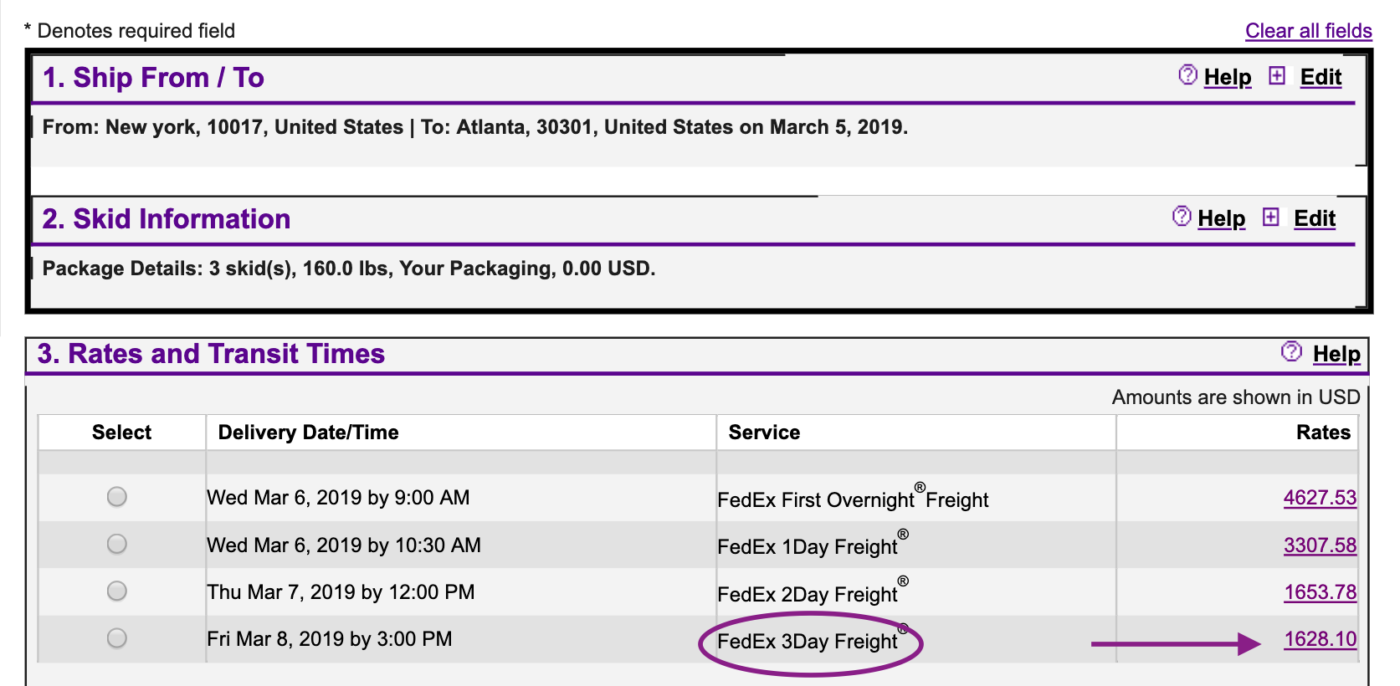
Task: Select the FedEx First Overnight Freight radio button
Action: (x=117, y=496)
